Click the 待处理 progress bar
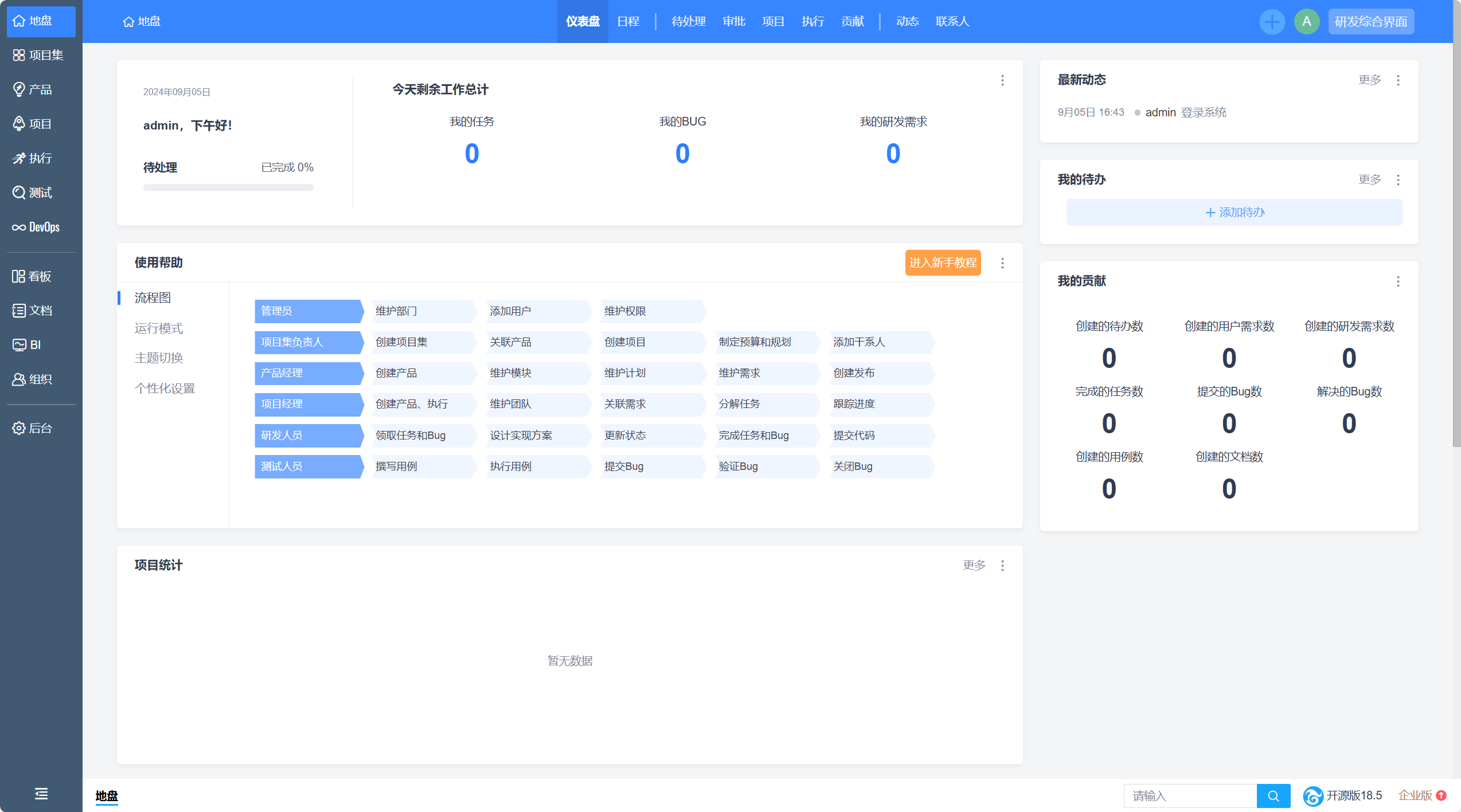This screenshot has height=812, width=1461. coord(228,187)
